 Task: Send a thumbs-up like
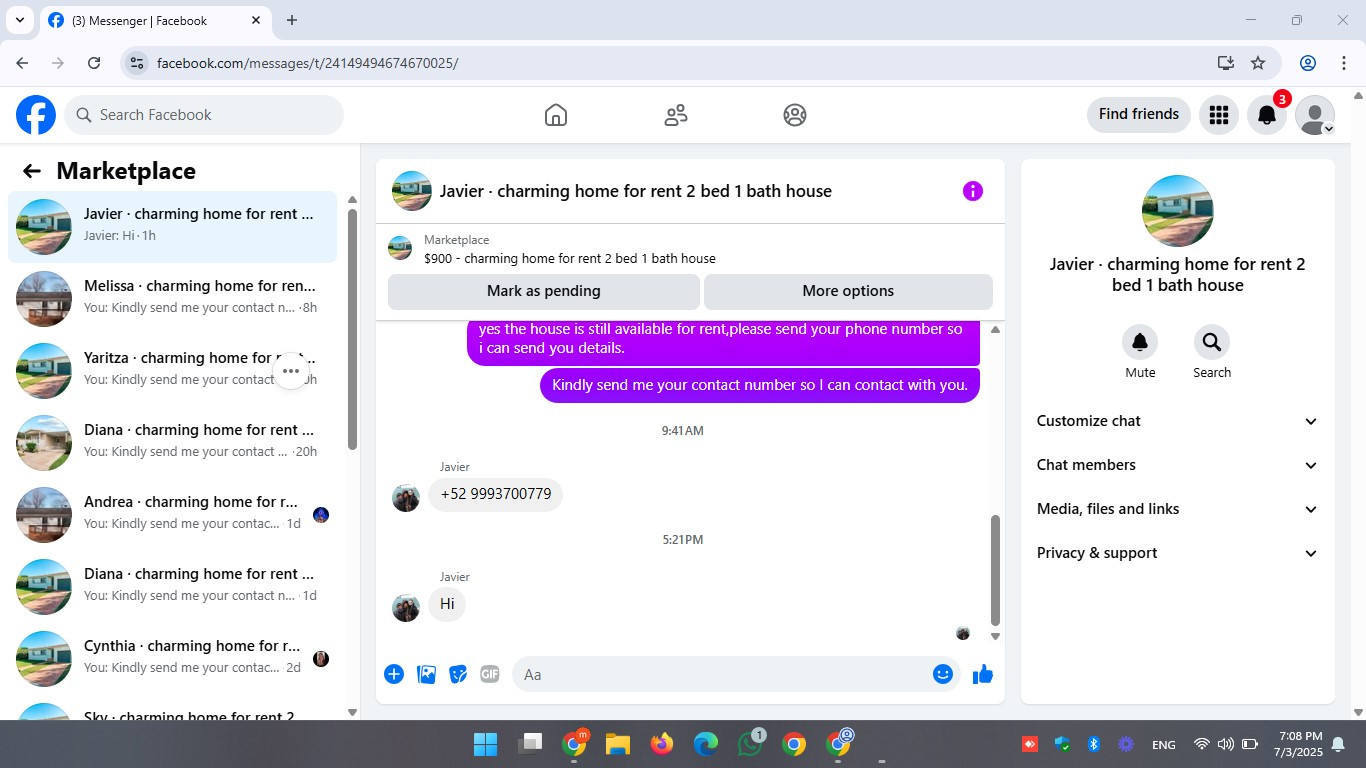coord(983,674)
